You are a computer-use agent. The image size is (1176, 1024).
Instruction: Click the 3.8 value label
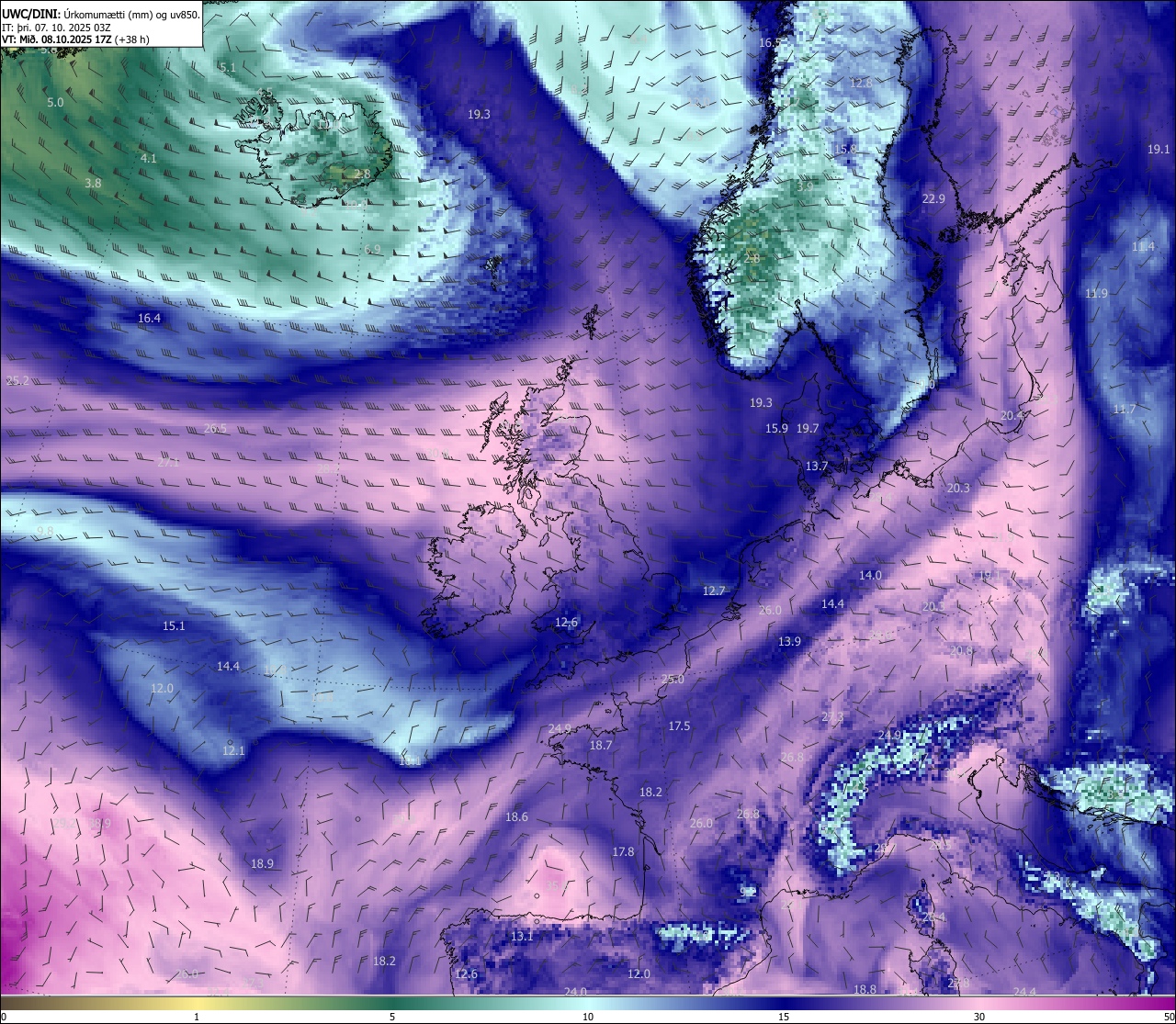click(93, 183)
